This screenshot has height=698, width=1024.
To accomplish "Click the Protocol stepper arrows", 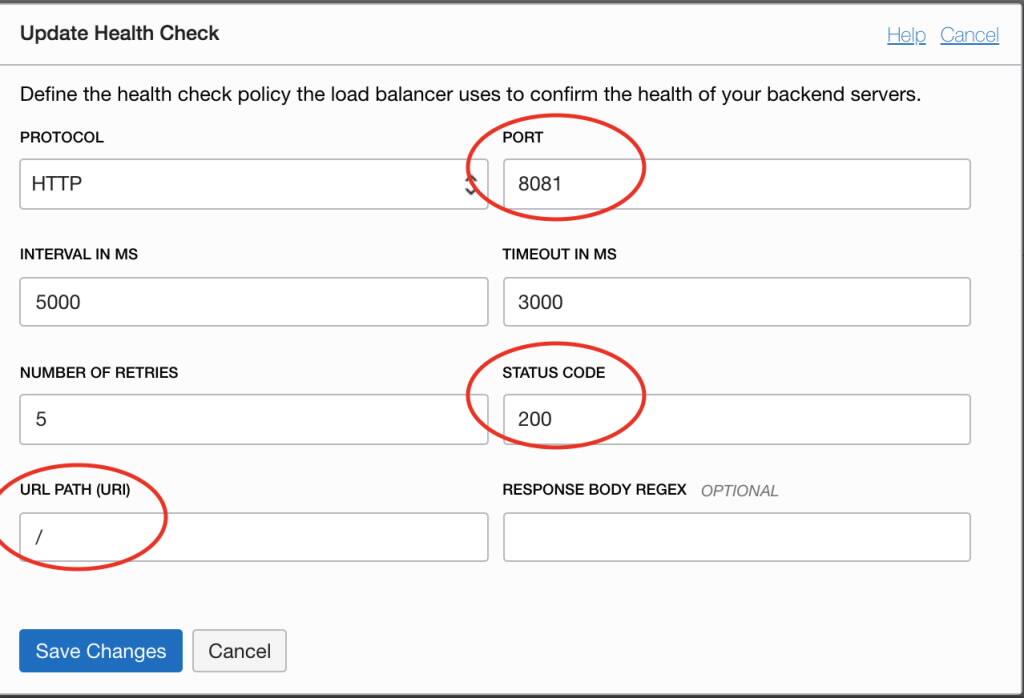I will [472, 183].
